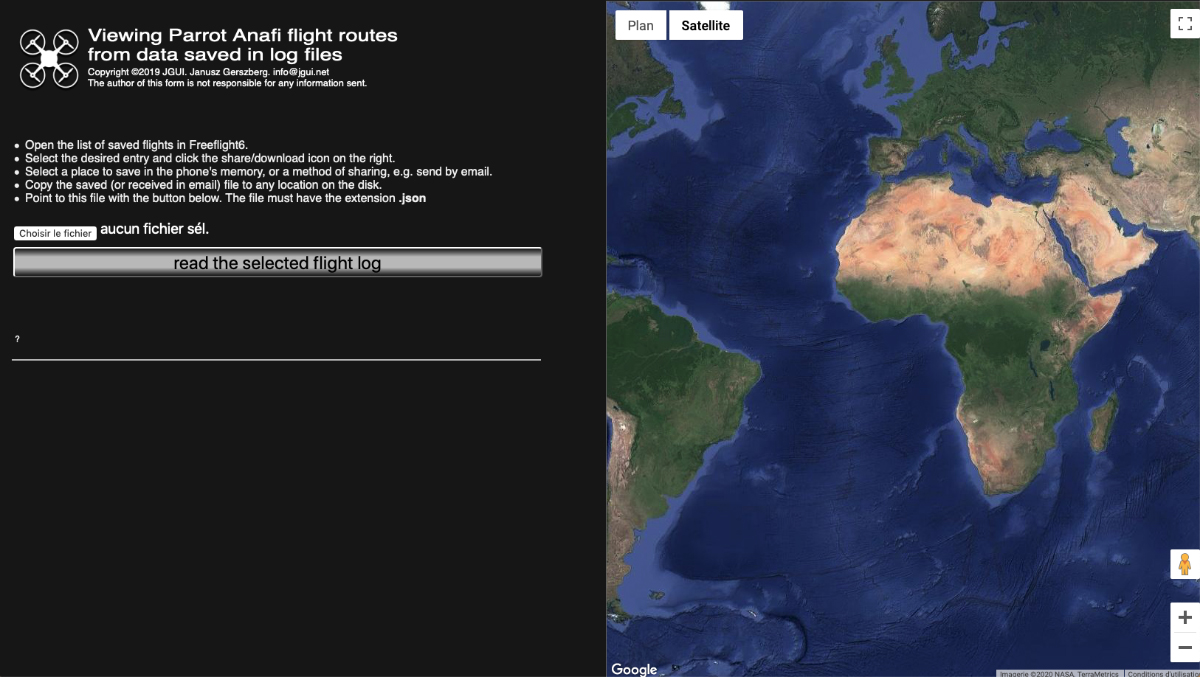Click read the selected flight log
Screen dimensions: 1200x677
click(277, 263)
